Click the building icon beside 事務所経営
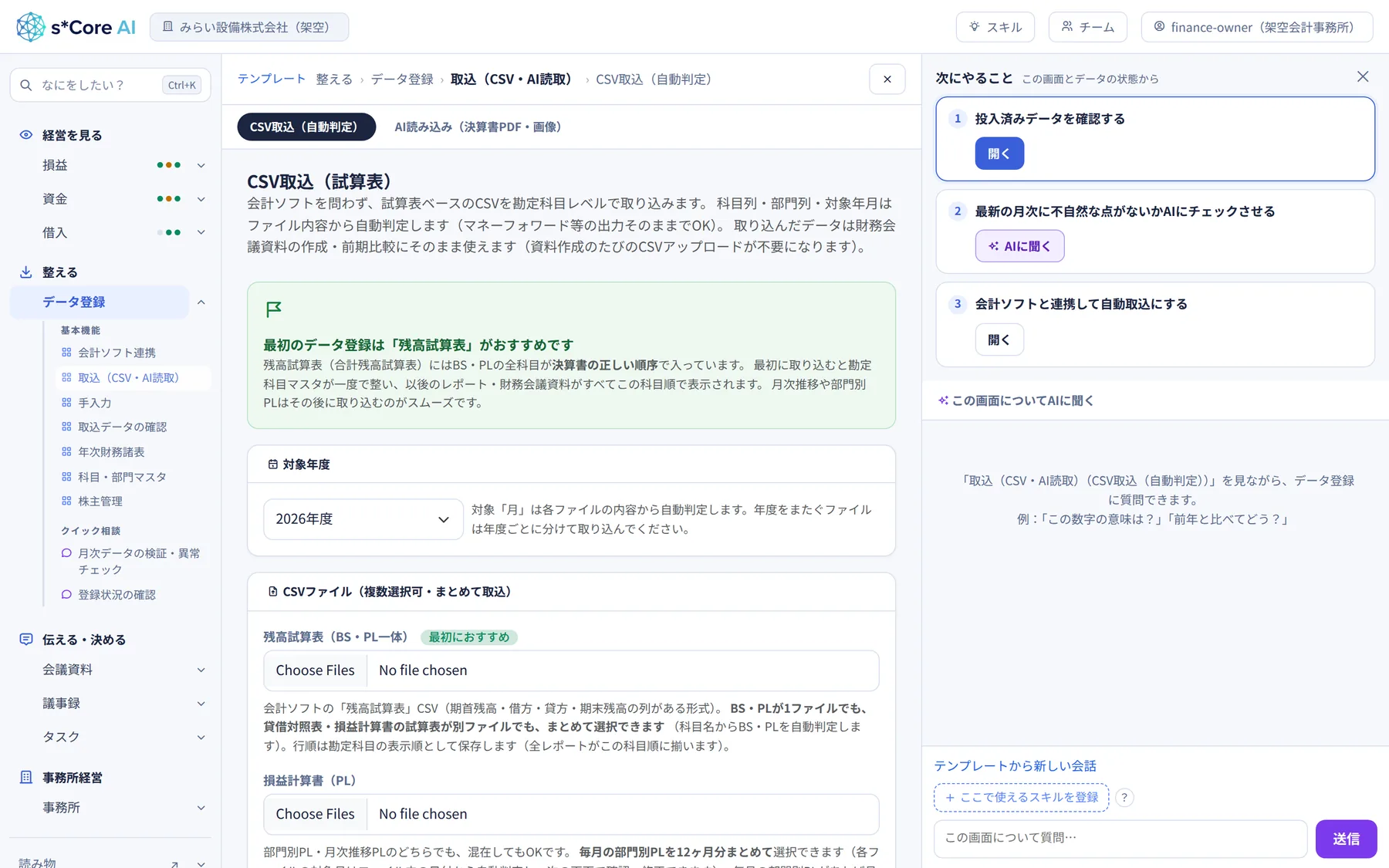The height and width of the screenshot is (868, 1389). (26, 778)
